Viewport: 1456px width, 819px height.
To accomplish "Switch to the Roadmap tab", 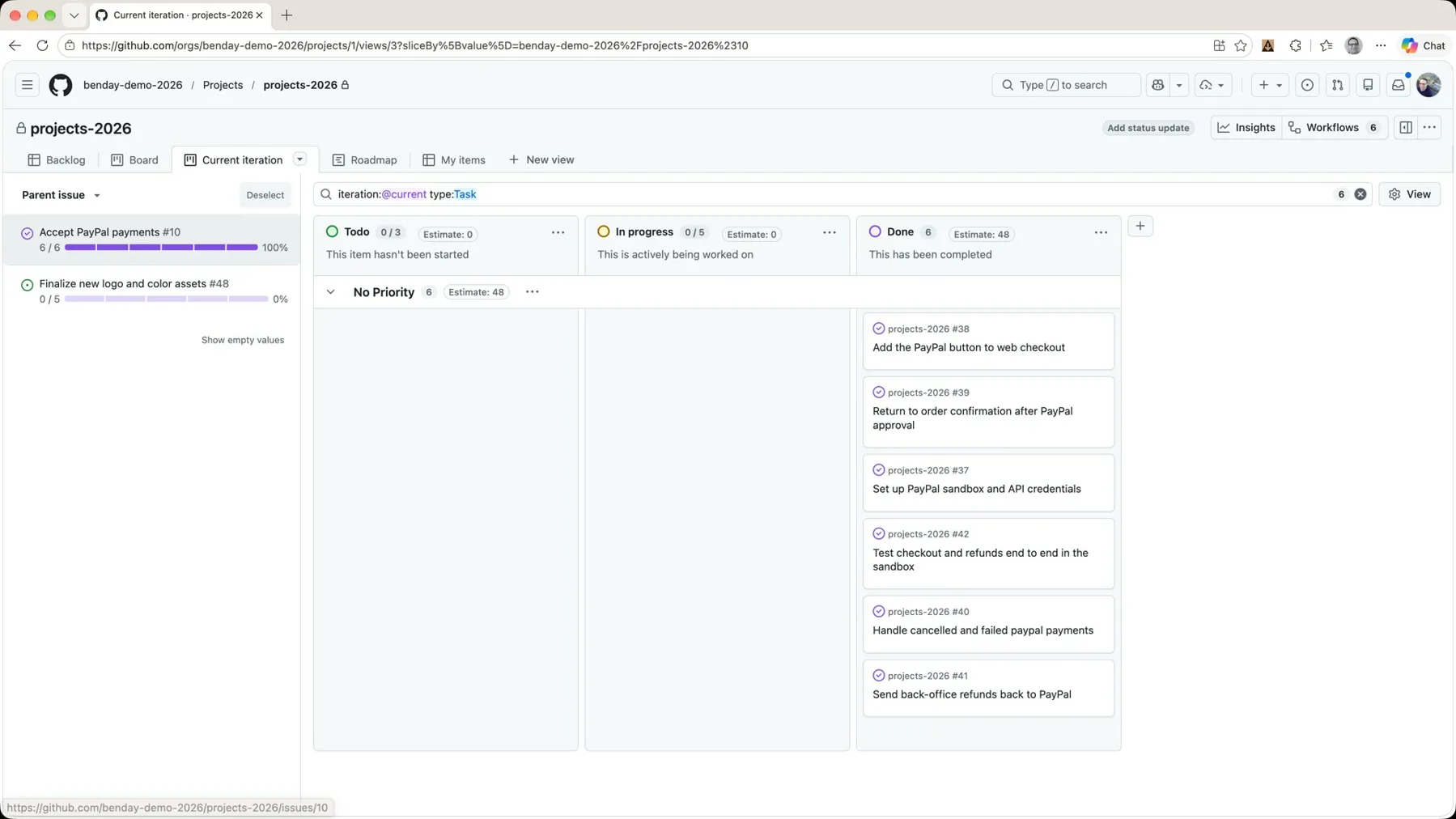I will tap(365, 160).
